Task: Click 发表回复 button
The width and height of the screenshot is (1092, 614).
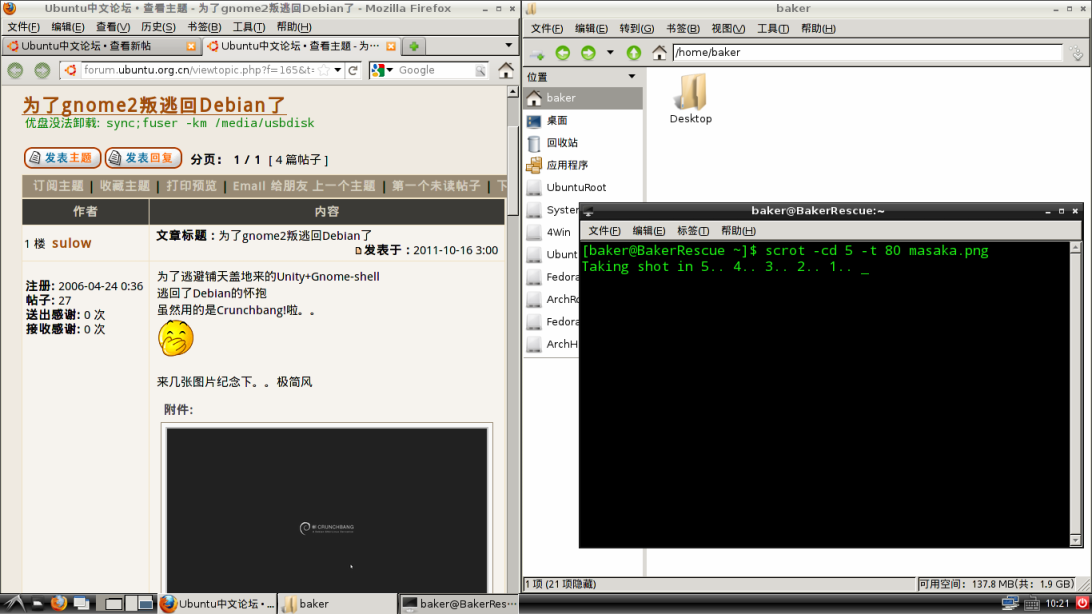Action: [143, 158]
